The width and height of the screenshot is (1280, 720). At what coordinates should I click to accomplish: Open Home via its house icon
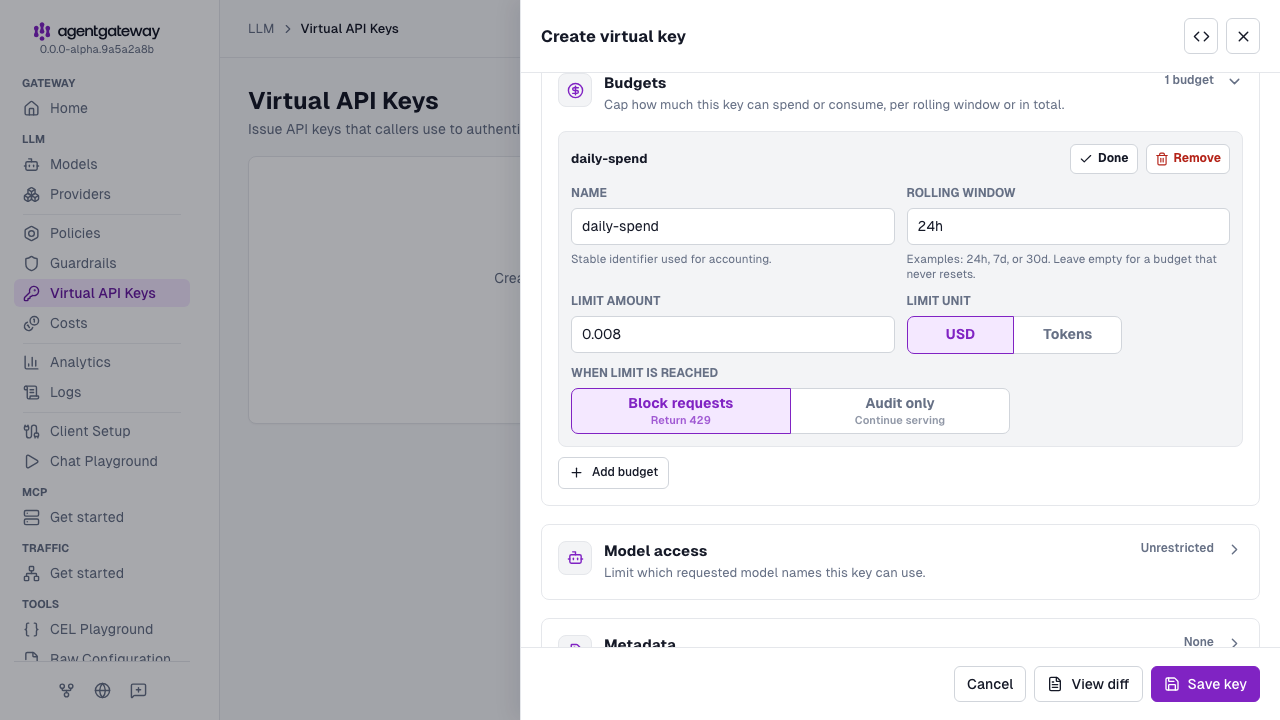(x=32, y=108)
